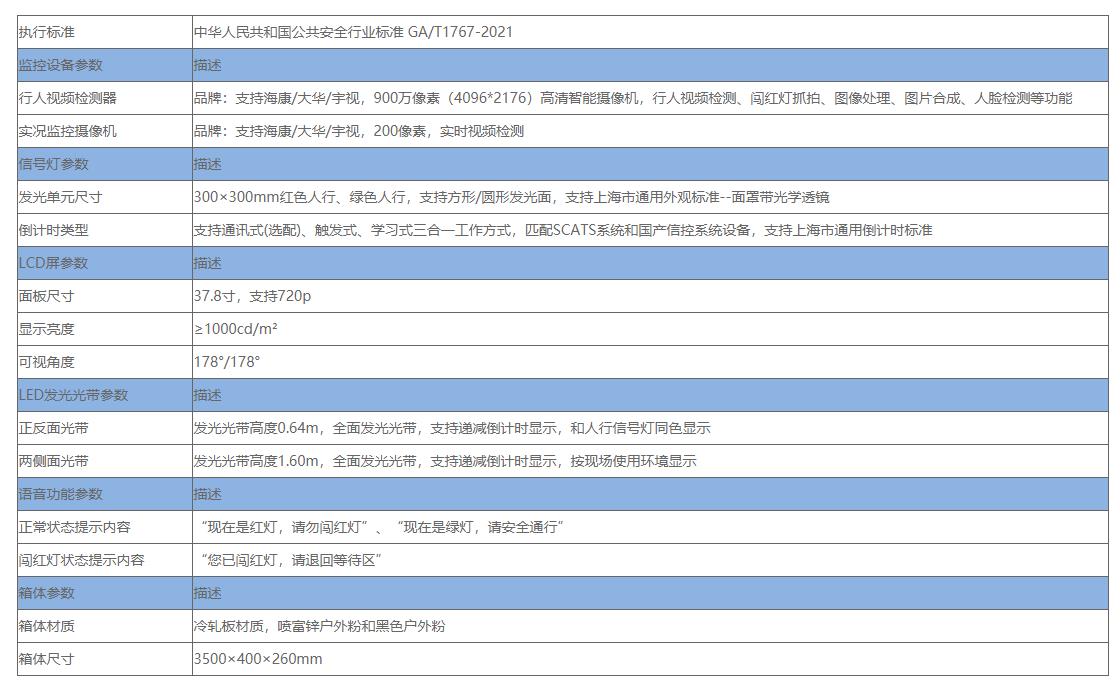This screenshot has width=1120, height=685.
Task: Click the 两侧面光带 row label
Action: point(53,461)
